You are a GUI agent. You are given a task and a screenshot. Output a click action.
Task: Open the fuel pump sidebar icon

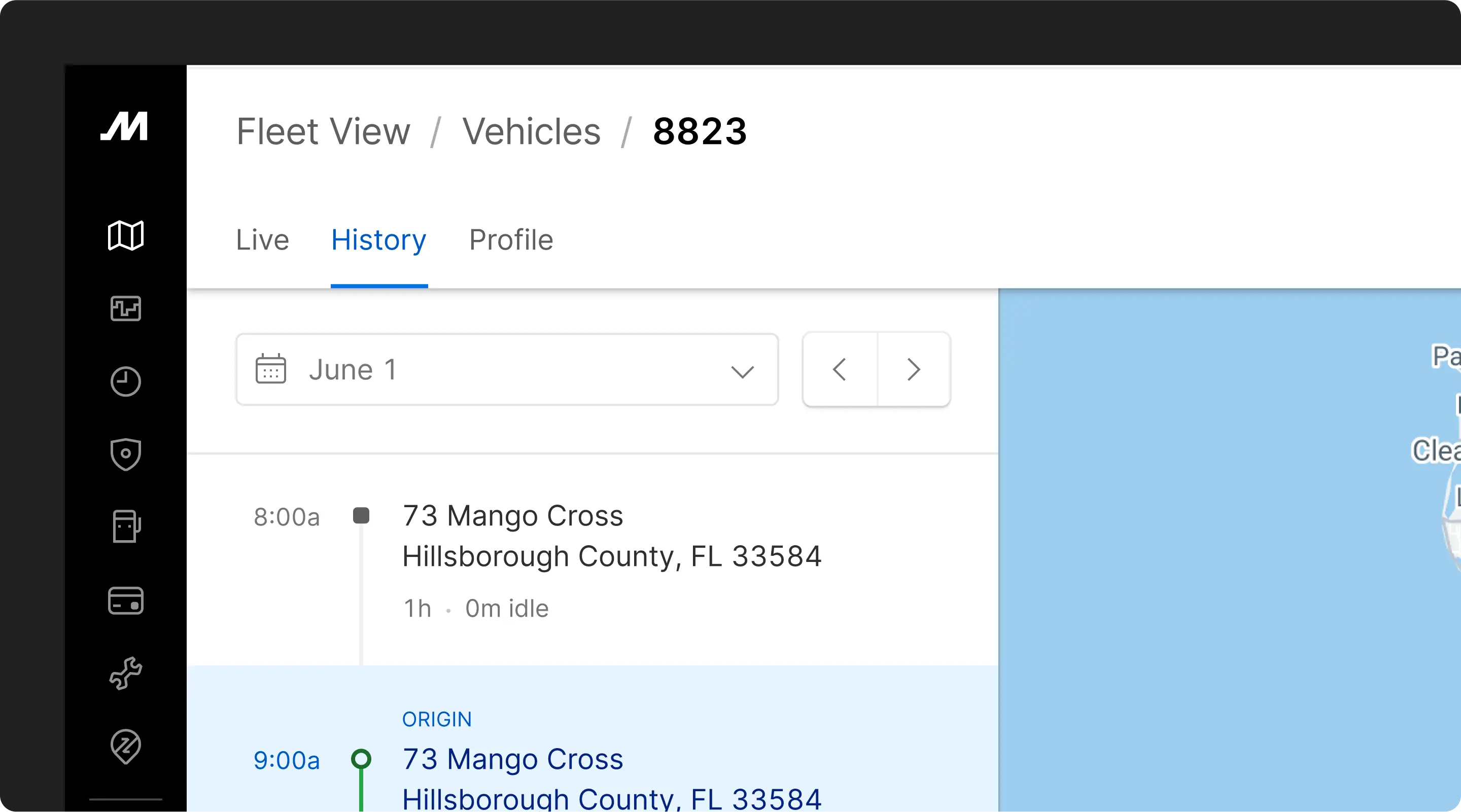click(126, 527)
